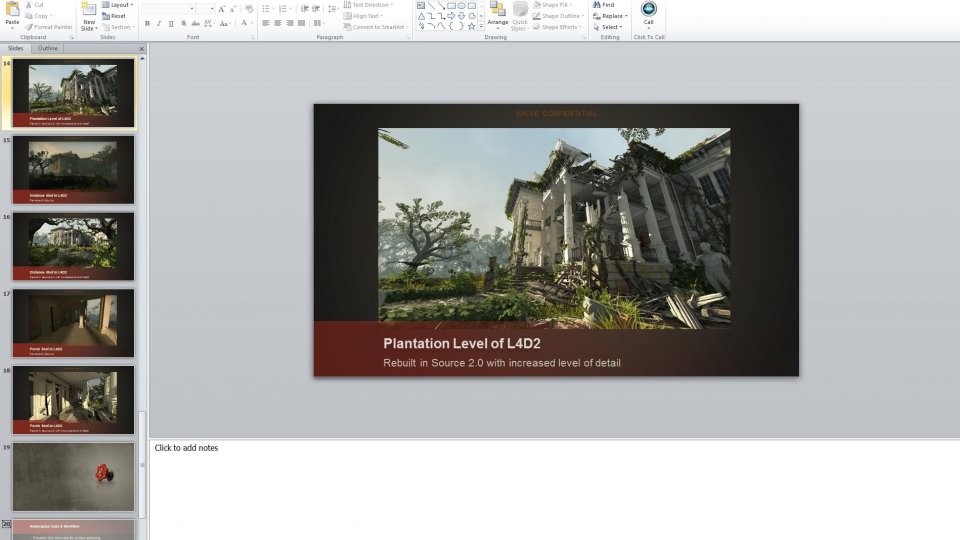Select the Line shape tool
Viewport: 960px width, 540px height.
[432, 6]
